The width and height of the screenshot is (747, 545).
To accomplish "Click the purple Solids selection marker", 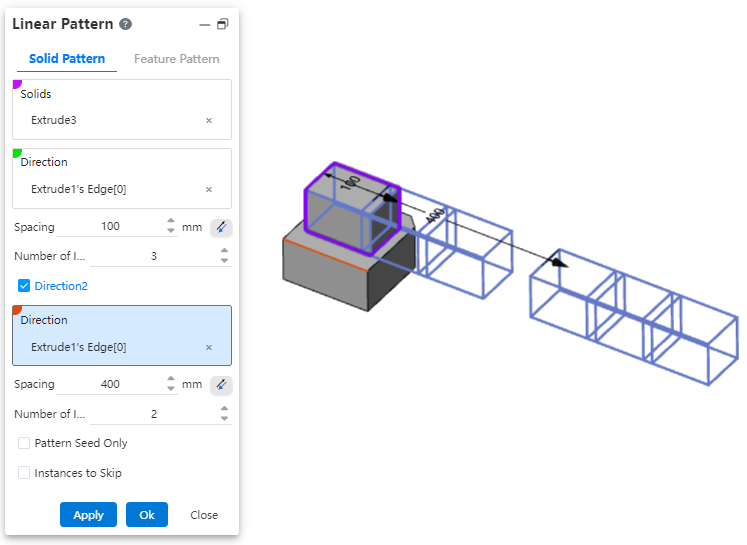I will point(17,84).
